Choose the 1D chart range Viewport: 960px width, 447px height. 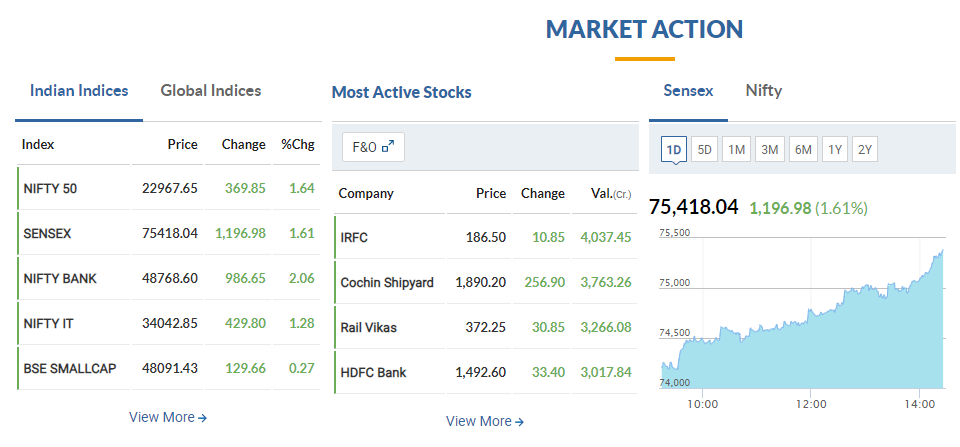tap(673, 149)
